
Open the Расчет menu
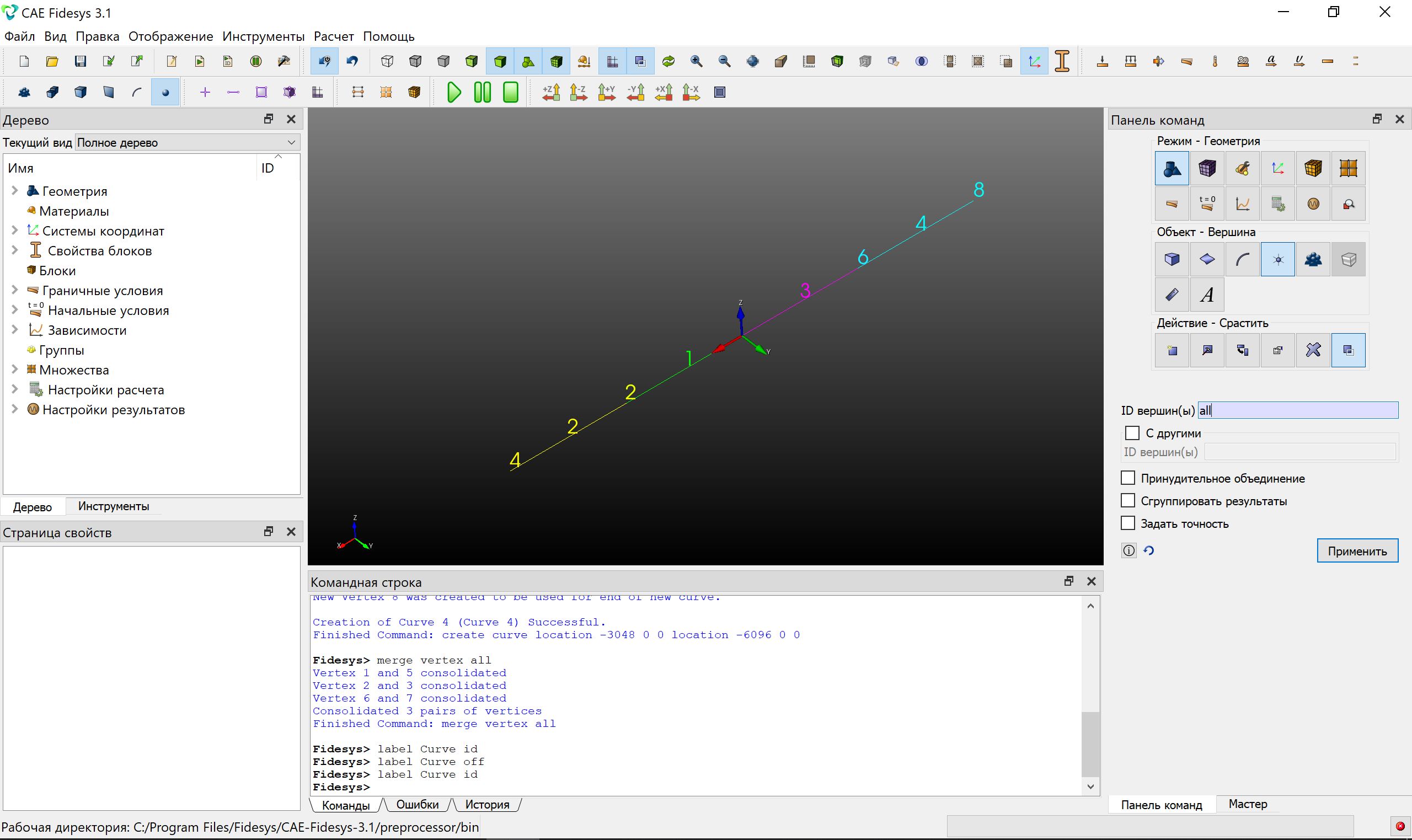(x=334, y=36)
